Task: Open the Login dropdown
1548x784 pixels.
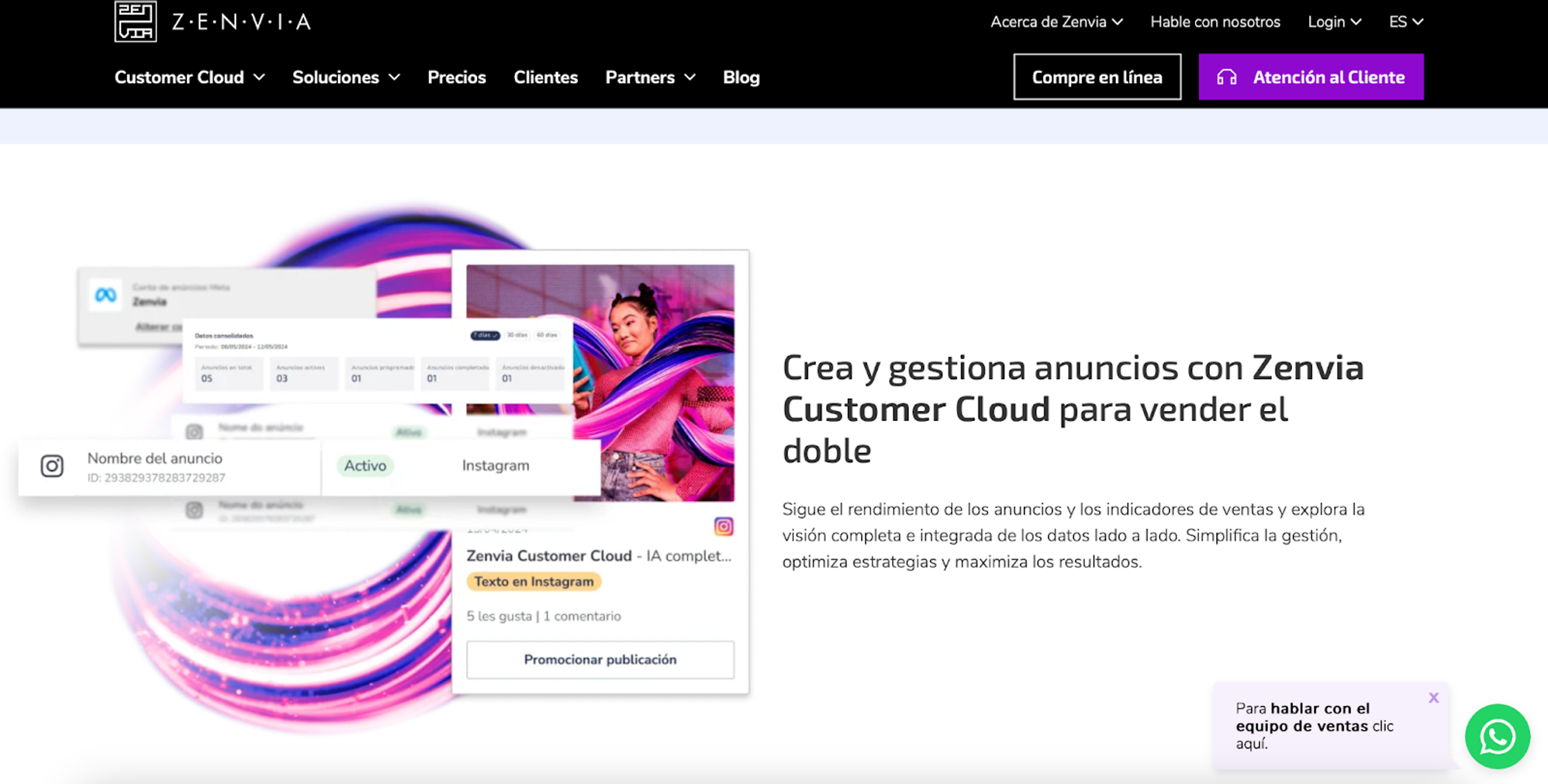Action: point(1334,22)
